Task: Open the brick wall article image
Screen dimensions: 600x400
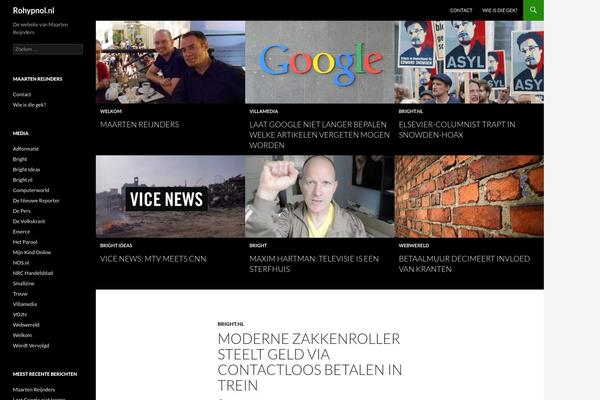Action: 469,196
